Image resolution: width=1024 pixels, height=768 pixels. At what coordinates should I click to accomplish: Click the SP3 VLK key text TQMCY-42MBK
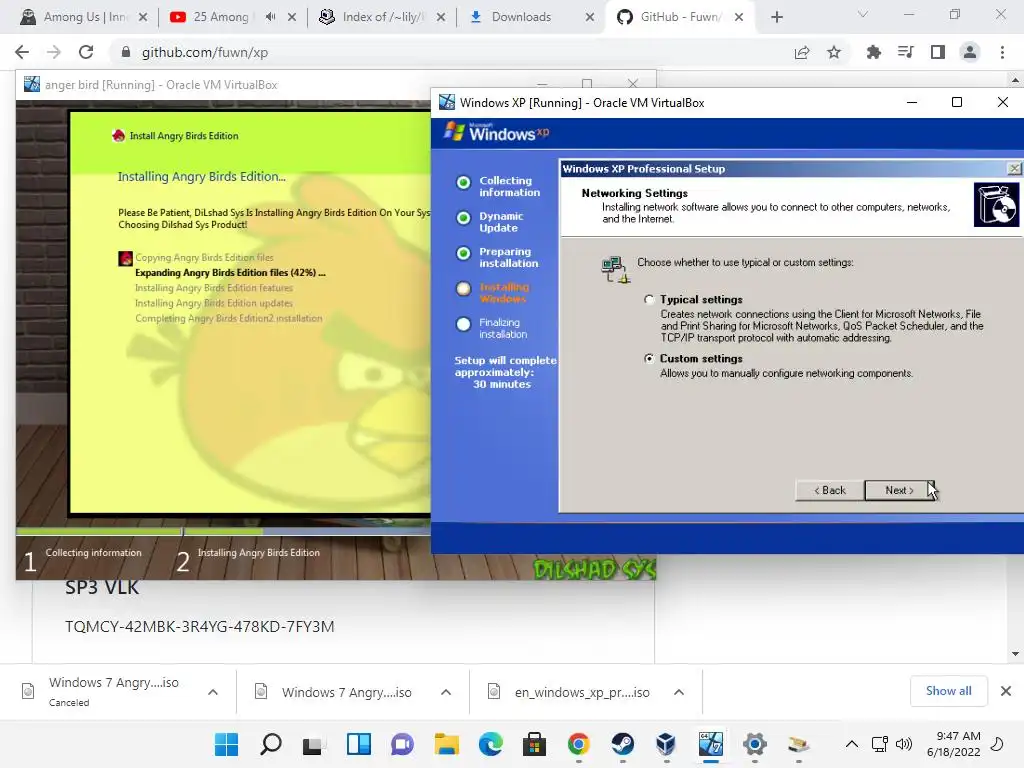tap(200, 626)
